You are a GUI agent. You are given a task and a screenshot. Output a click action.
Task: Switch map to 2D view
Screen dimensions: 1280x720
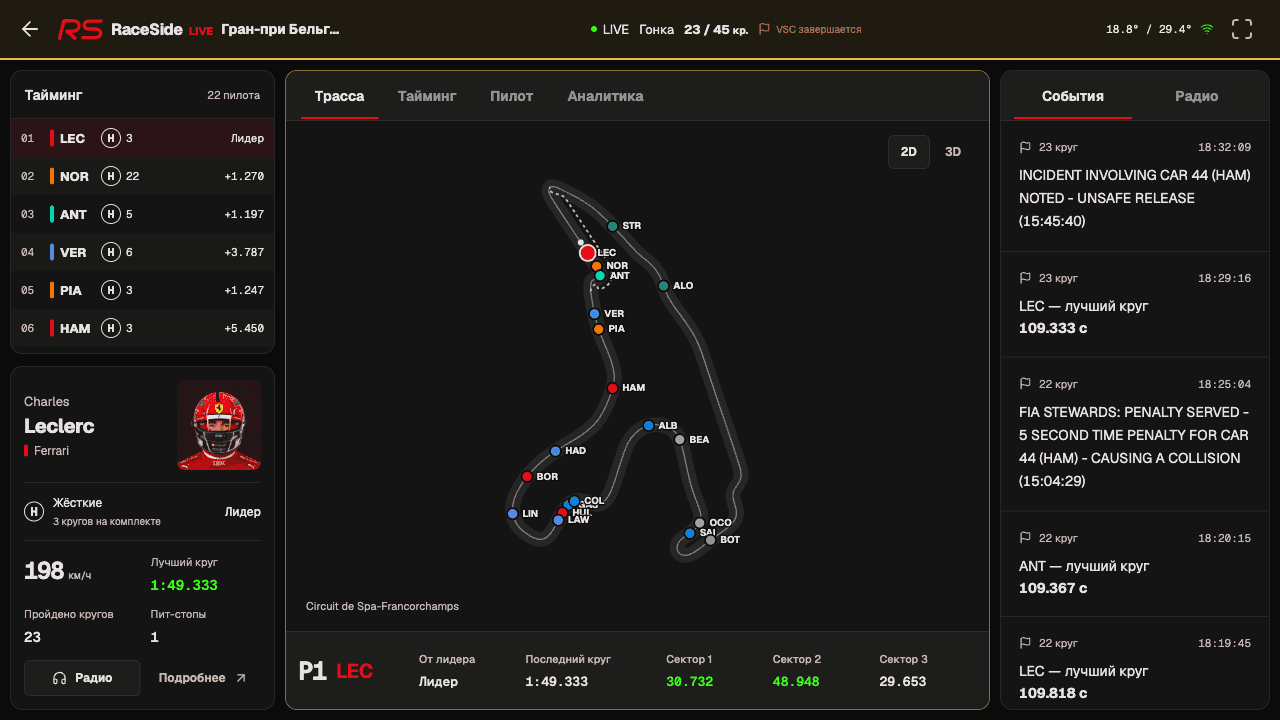(x=909, y=152)
